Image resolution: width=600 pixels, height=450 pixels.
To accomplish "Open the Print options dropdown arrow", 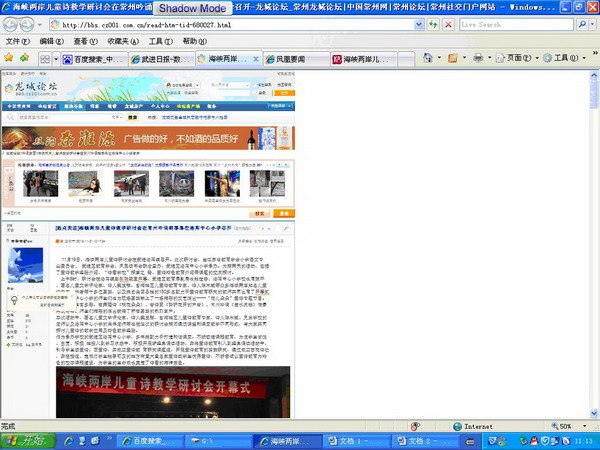I will click(x=489, y=58).
